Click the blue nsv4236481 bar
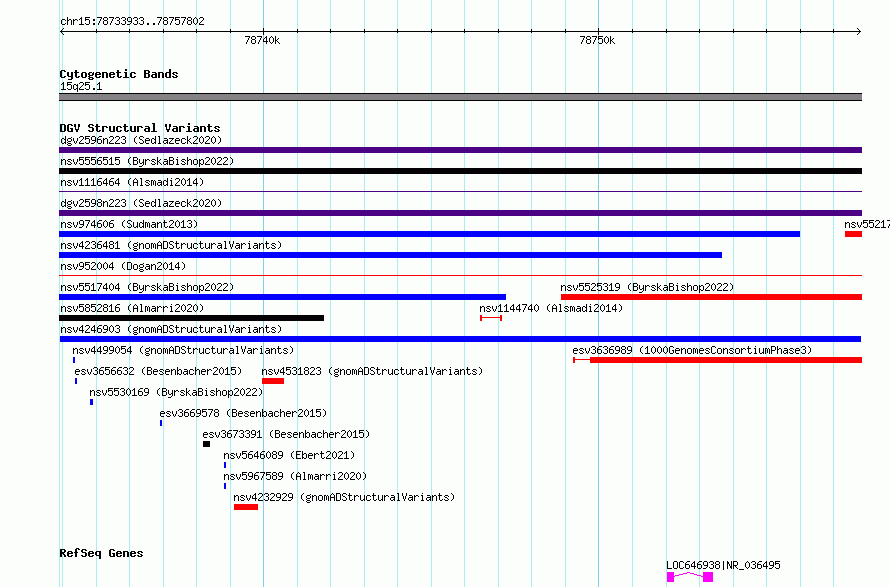 click(x=391, y=255)
